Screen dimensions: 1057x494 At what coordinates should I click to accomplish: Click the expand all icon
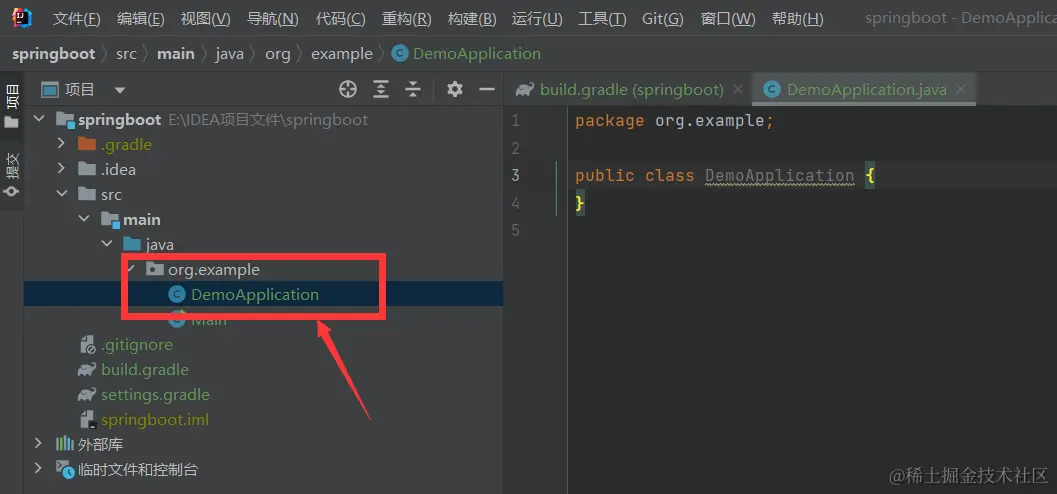pyautogui.click(x=381, y=89)
